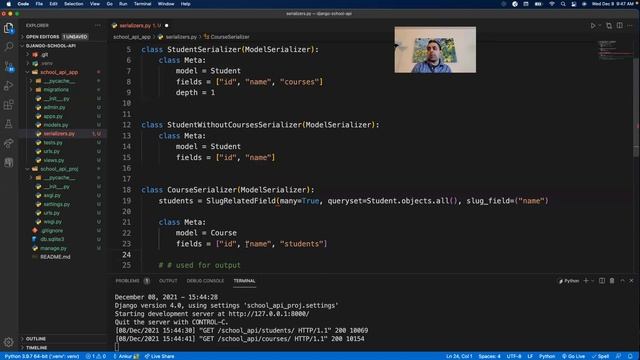Viewport: 640px width, 360px height.
Task: Click the Python terminal shell label
Action: point(569,281)
